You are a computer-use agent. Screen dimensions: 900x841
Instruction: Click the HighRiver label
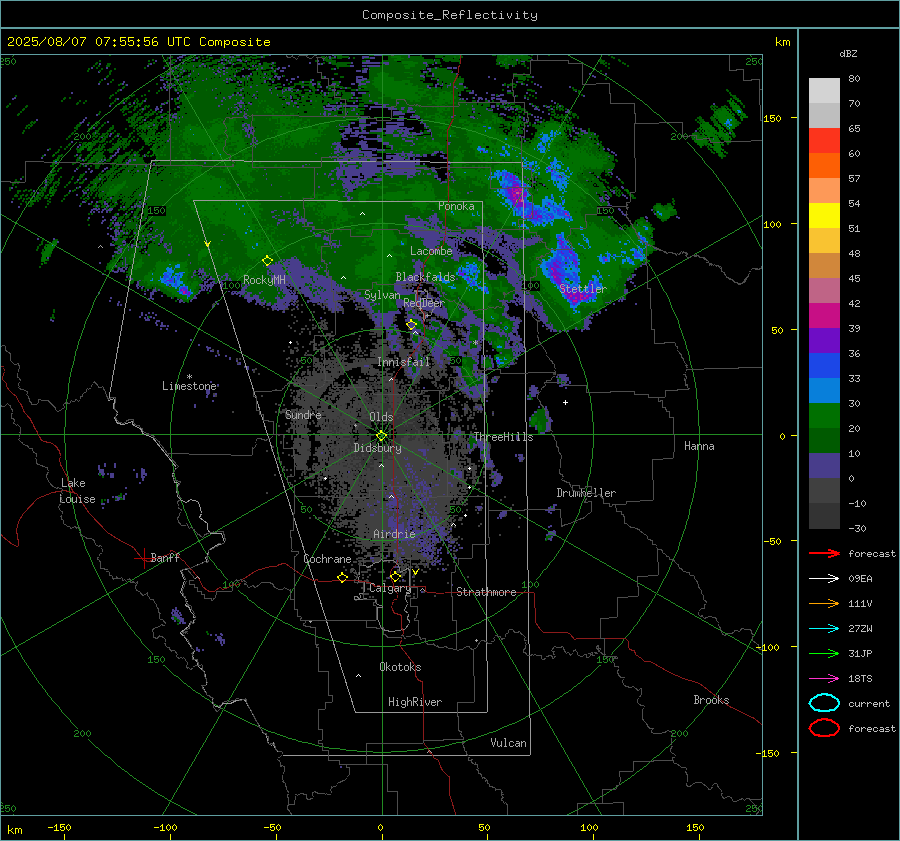[x=415, y=702]
